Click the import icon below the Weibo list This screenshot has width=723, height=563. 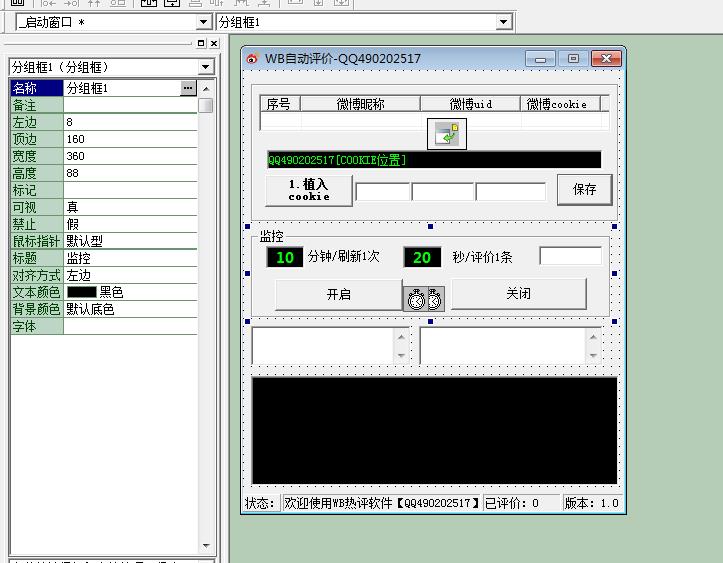click(445, 135)
